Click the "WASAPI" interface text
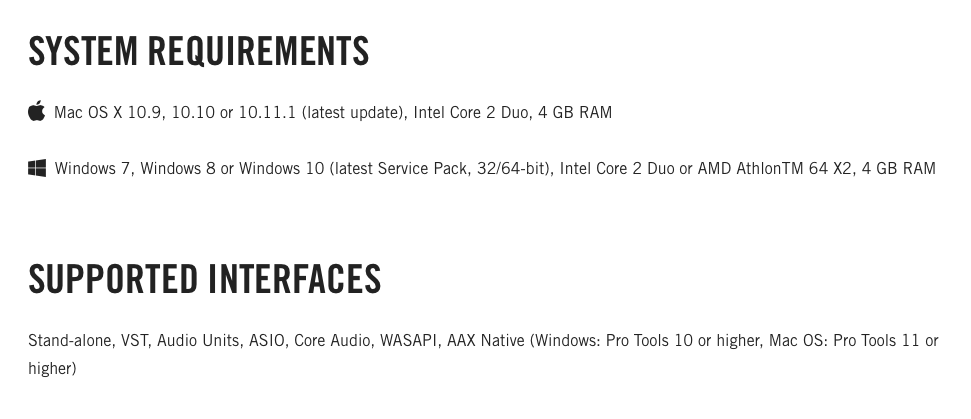The image size is (971, 419). (x=408, y=340)
